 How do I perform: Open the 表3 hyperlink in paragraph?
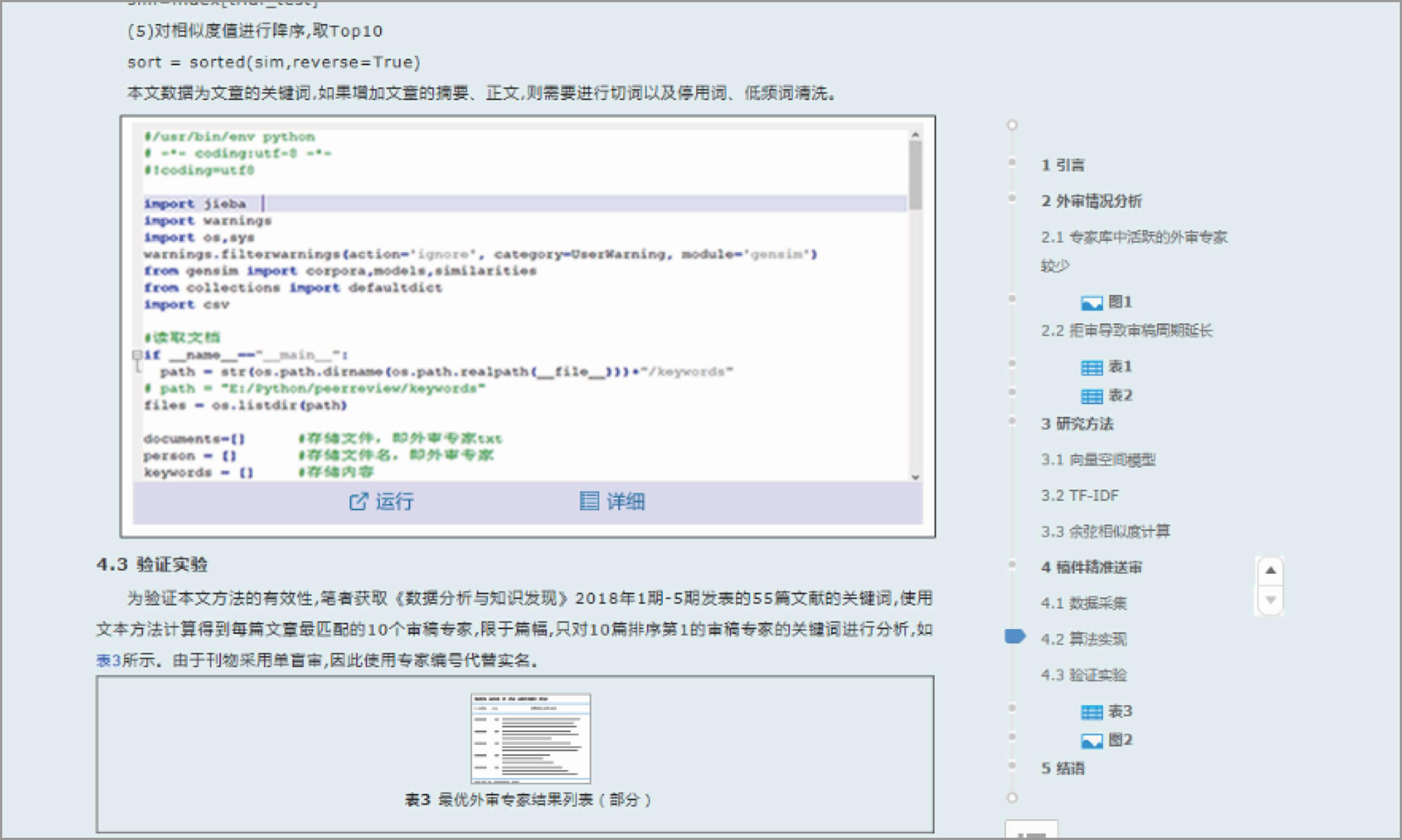[x=109, y=660]
